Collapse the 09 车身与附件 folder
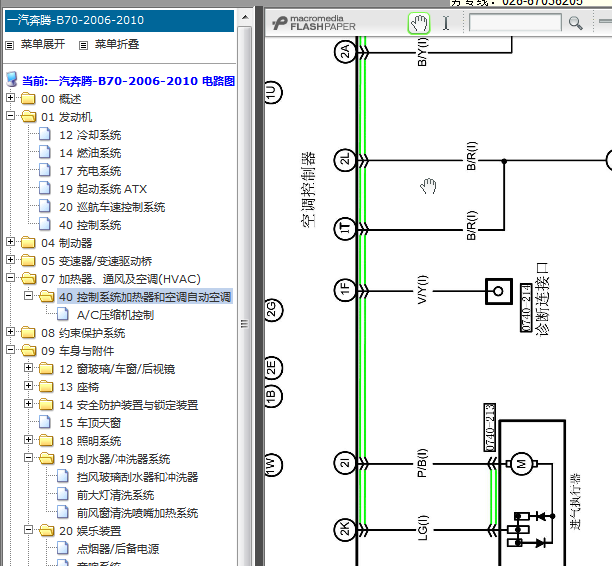612x566 pixels. (11, 350)
